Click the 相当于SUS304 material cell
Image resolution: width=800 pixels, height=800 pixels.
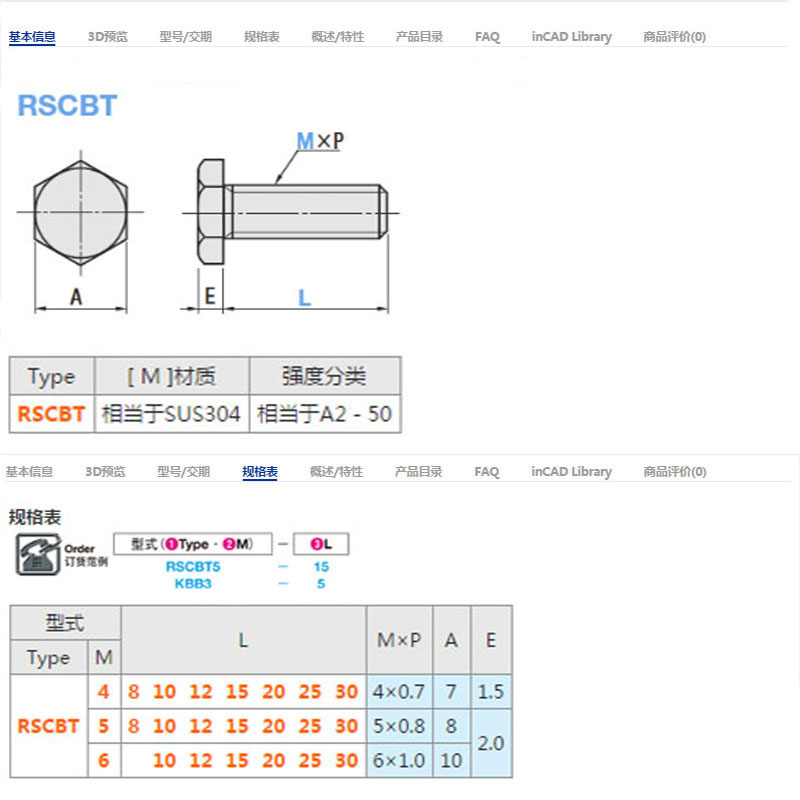(x=172, y=411)
